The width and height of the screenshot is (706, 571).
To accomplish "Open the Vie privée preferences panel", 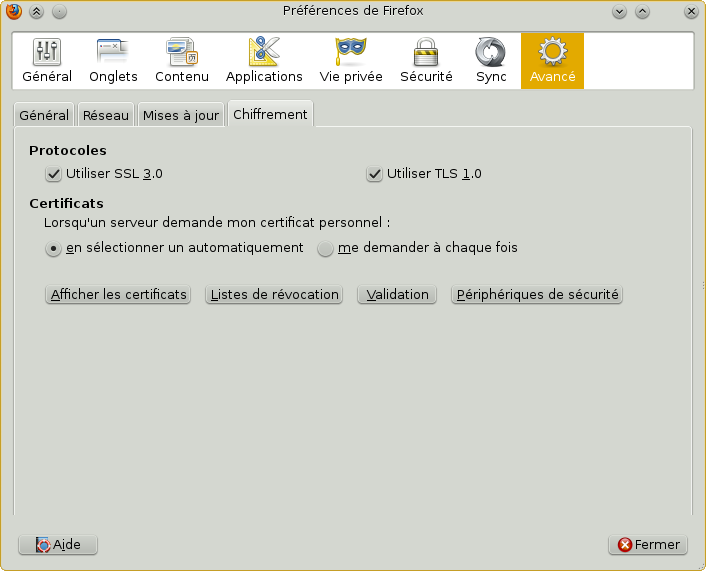I will pos(351,61).
